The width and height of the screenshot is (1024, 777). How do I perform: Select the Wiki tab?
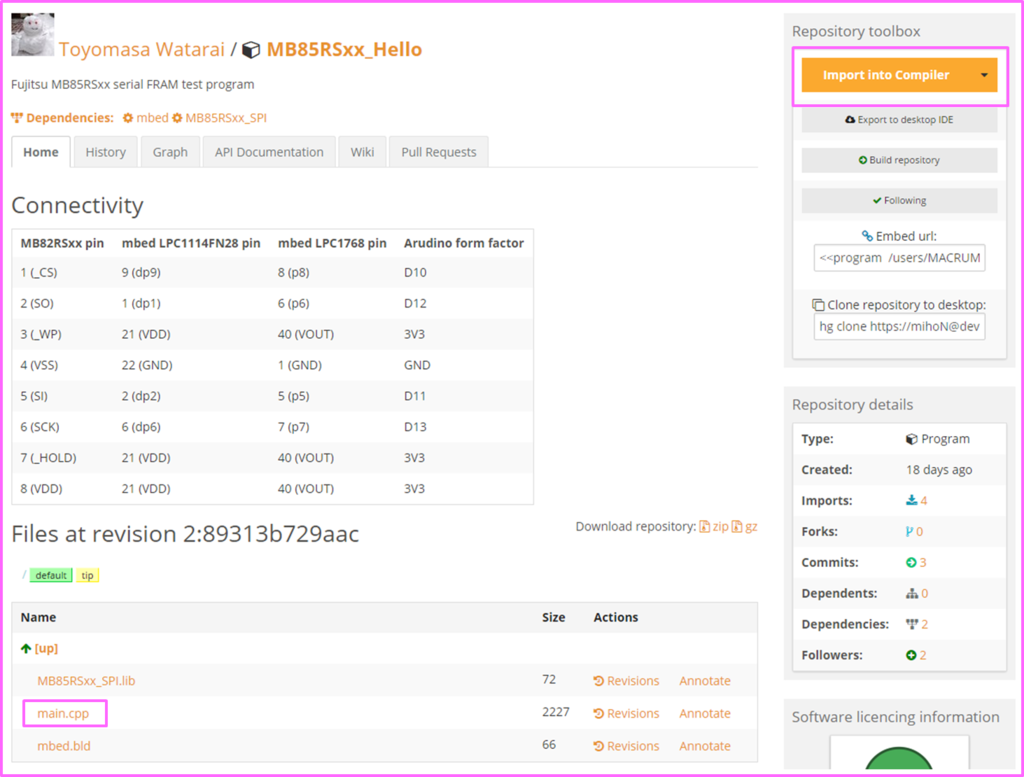[362, 152]
